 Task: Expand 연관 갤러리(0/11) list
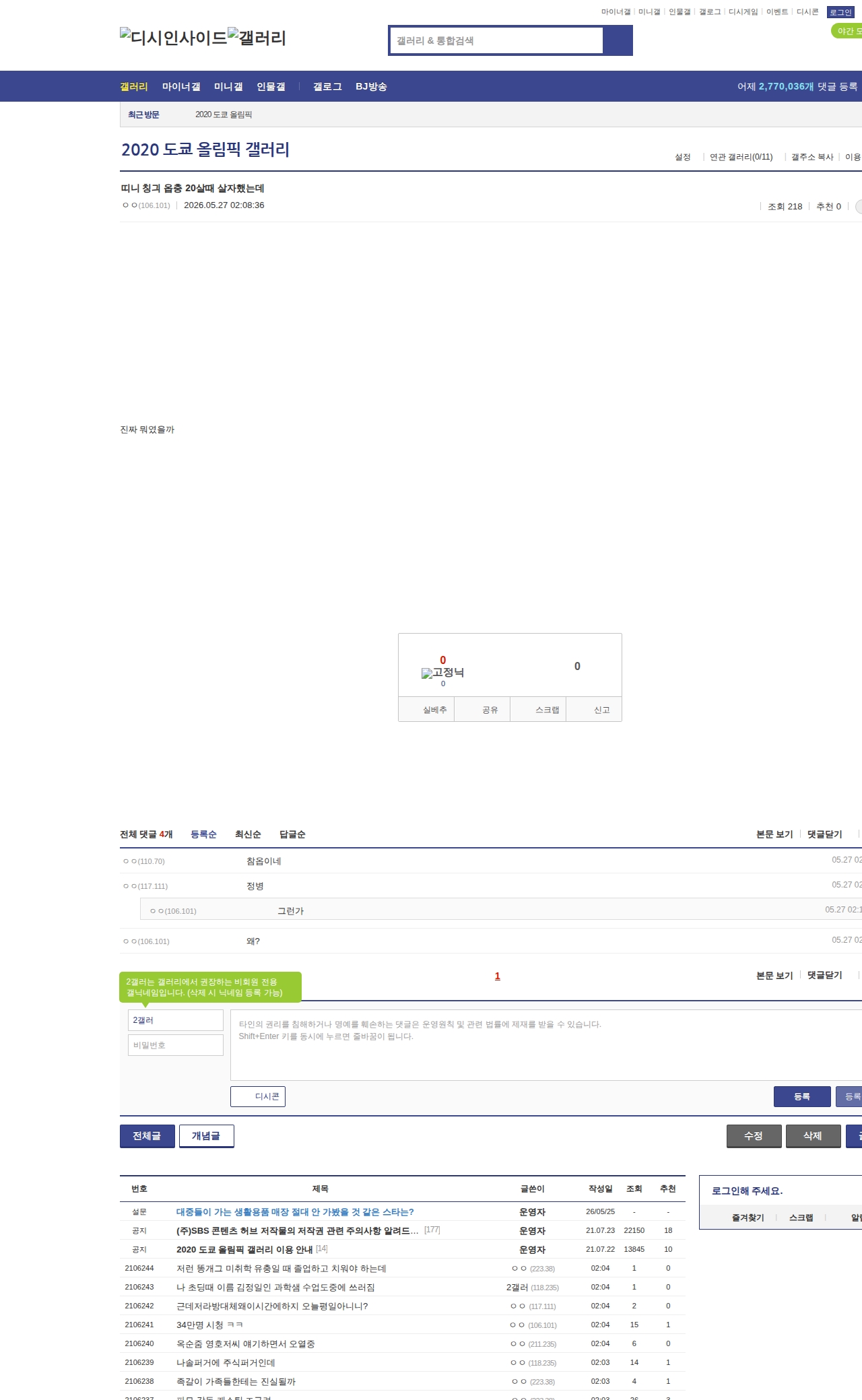741,157
